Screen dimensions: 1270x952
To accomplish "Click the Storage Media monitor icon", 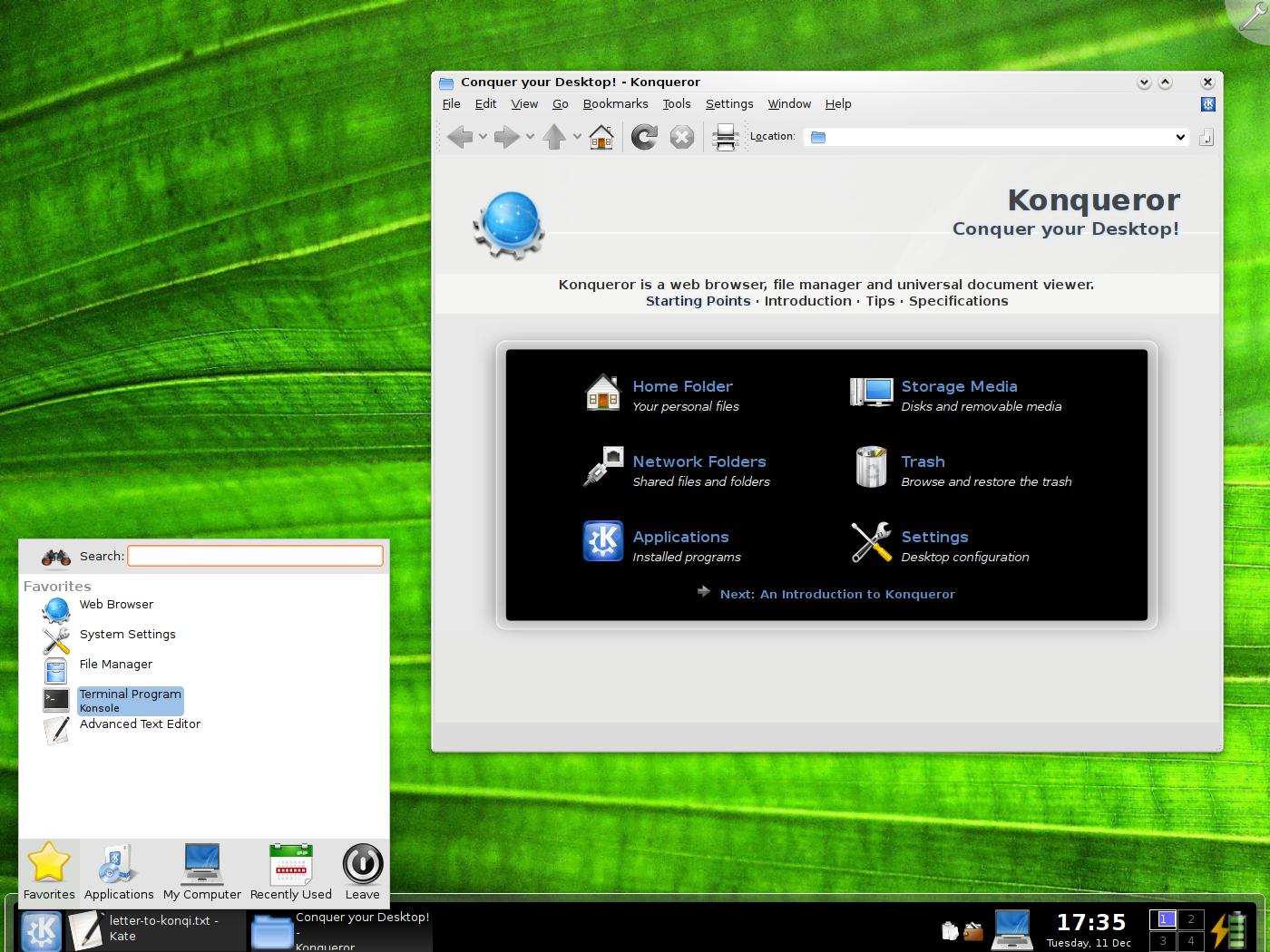I will point(871,393).
